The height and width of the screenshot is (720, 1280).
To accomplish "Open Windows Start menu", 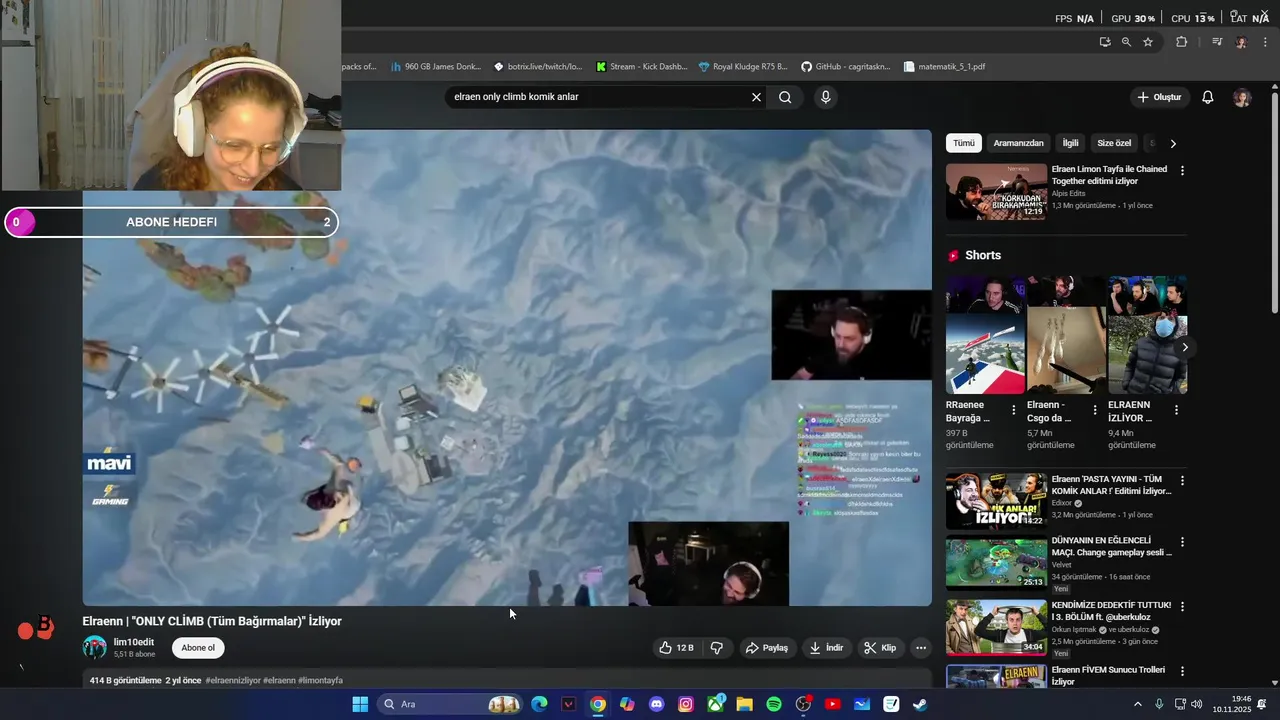I will [x=360, y=704].
